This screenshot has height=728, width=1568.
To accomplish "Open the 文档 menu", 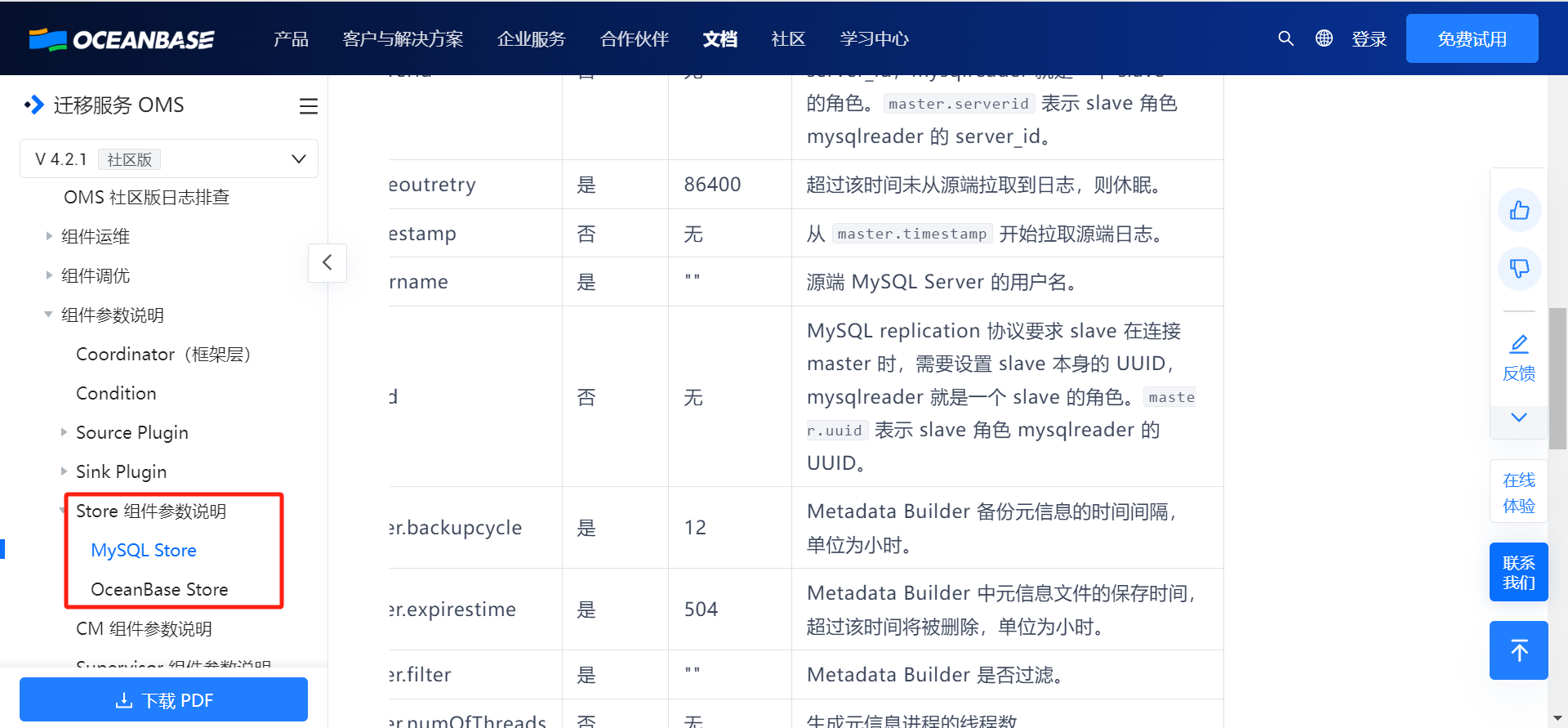I will pyautogui.click(x=719, y=39).
